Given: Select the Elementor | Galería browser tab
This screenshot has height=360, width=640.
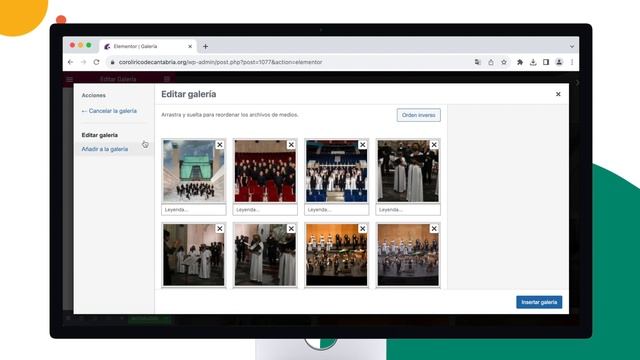Looking at the screenshot, I should tap(147, 47).
